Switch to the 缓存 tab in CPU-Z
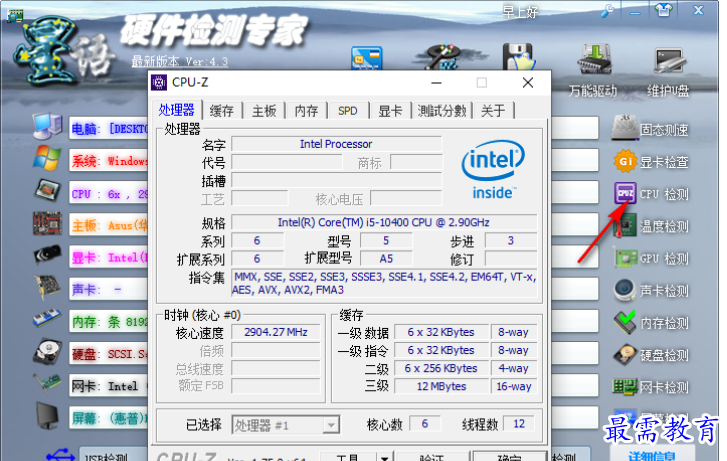Screen dimensions: 727x461 (x=222, y=111)
